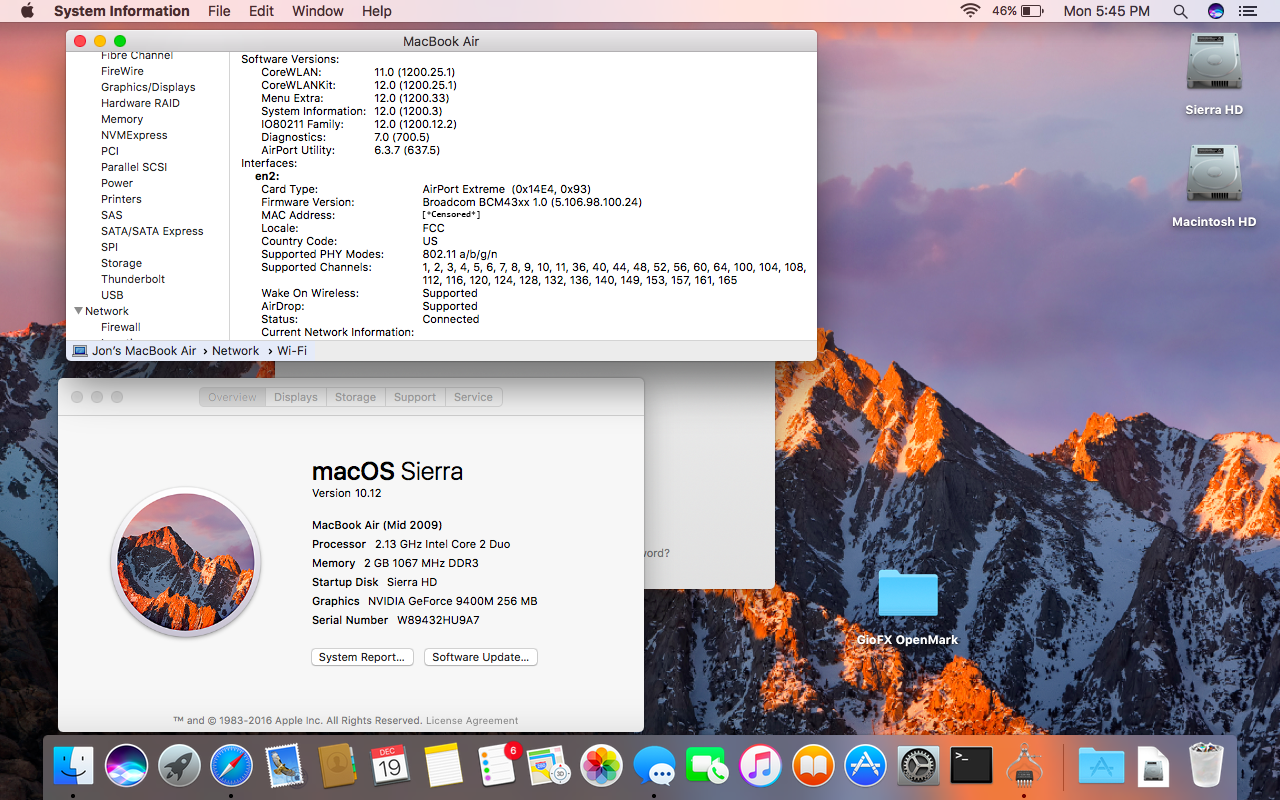Viewport: 1280px width, 800px height.
Task: Open Reminders icon with badge 6
Action: [x=497, y=765]
